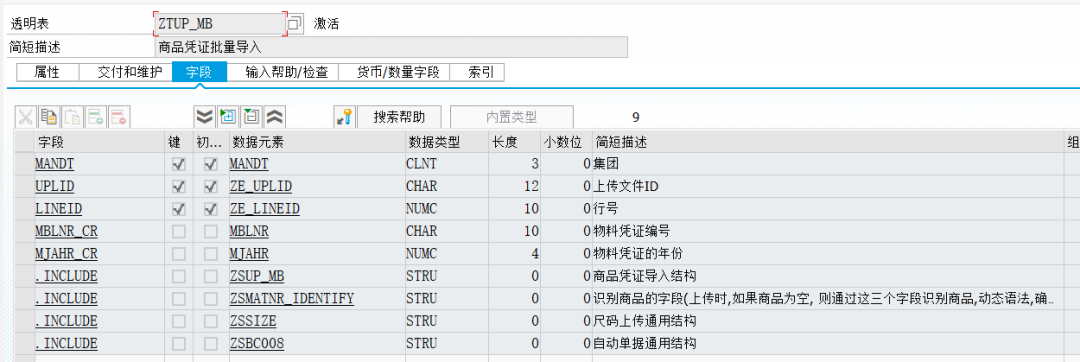Click the Insert row icon
This screenshot has width=1080, height=362.
[96, 117]
